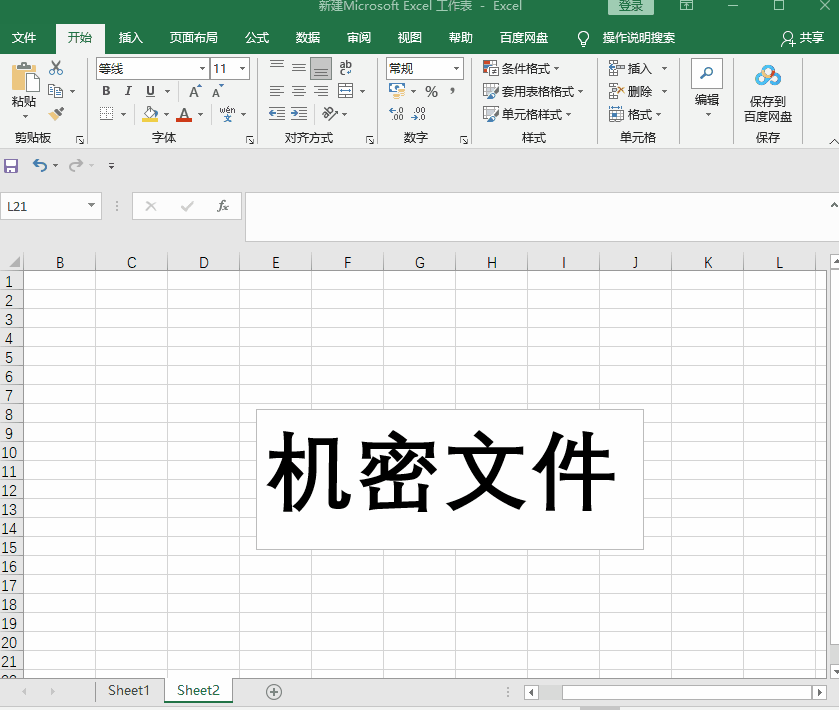Click the 操作说明搜索 tell me box
Viewport: 839px width, 710px height.
(x=638, y=38)
